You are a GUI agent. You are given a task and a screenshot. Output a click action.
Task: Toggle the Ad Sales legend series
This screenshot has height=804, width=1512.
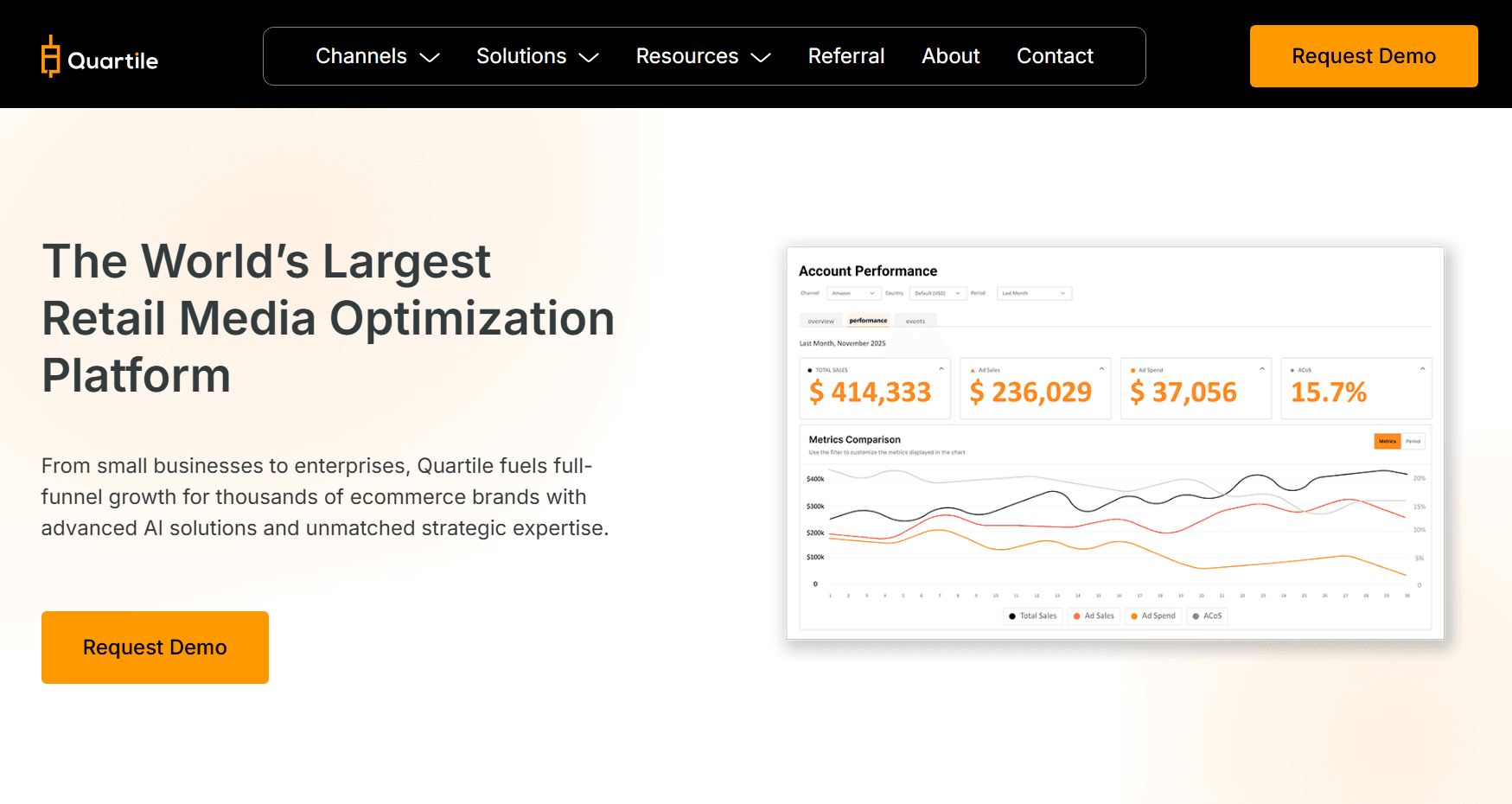pos(1094,616)
